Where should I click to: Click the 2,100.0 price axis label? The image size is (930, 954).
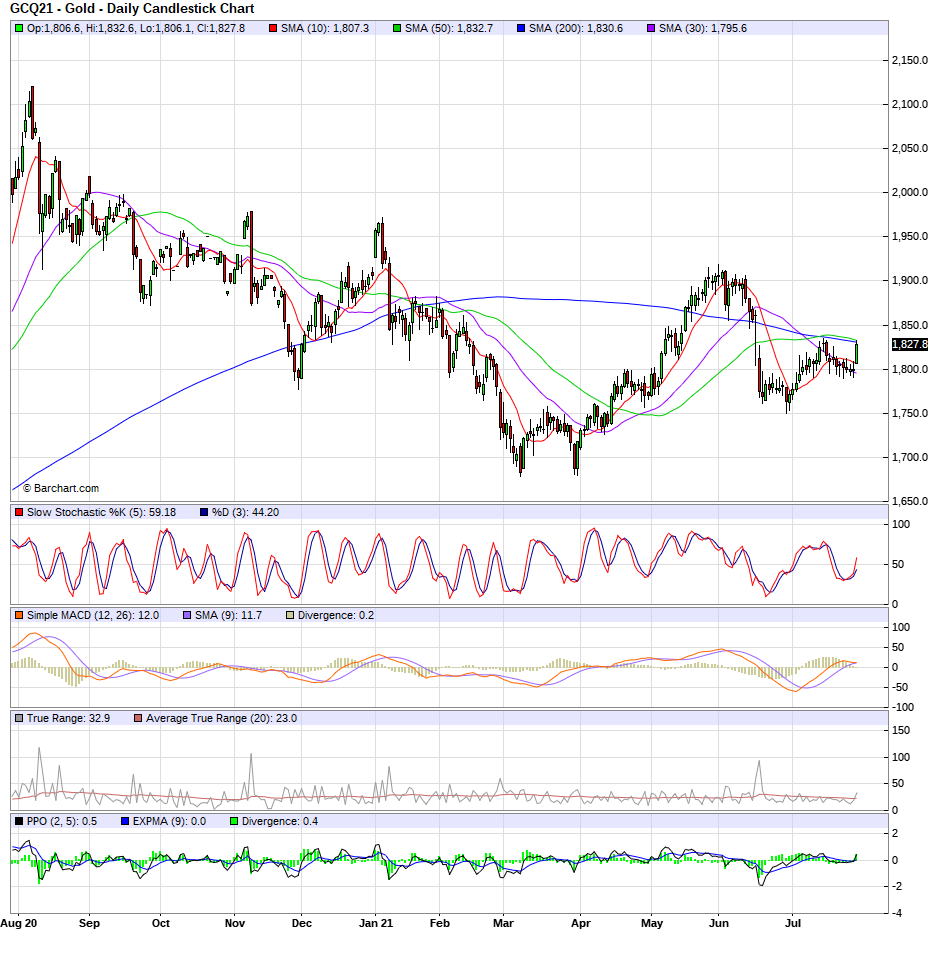[910, 104]
